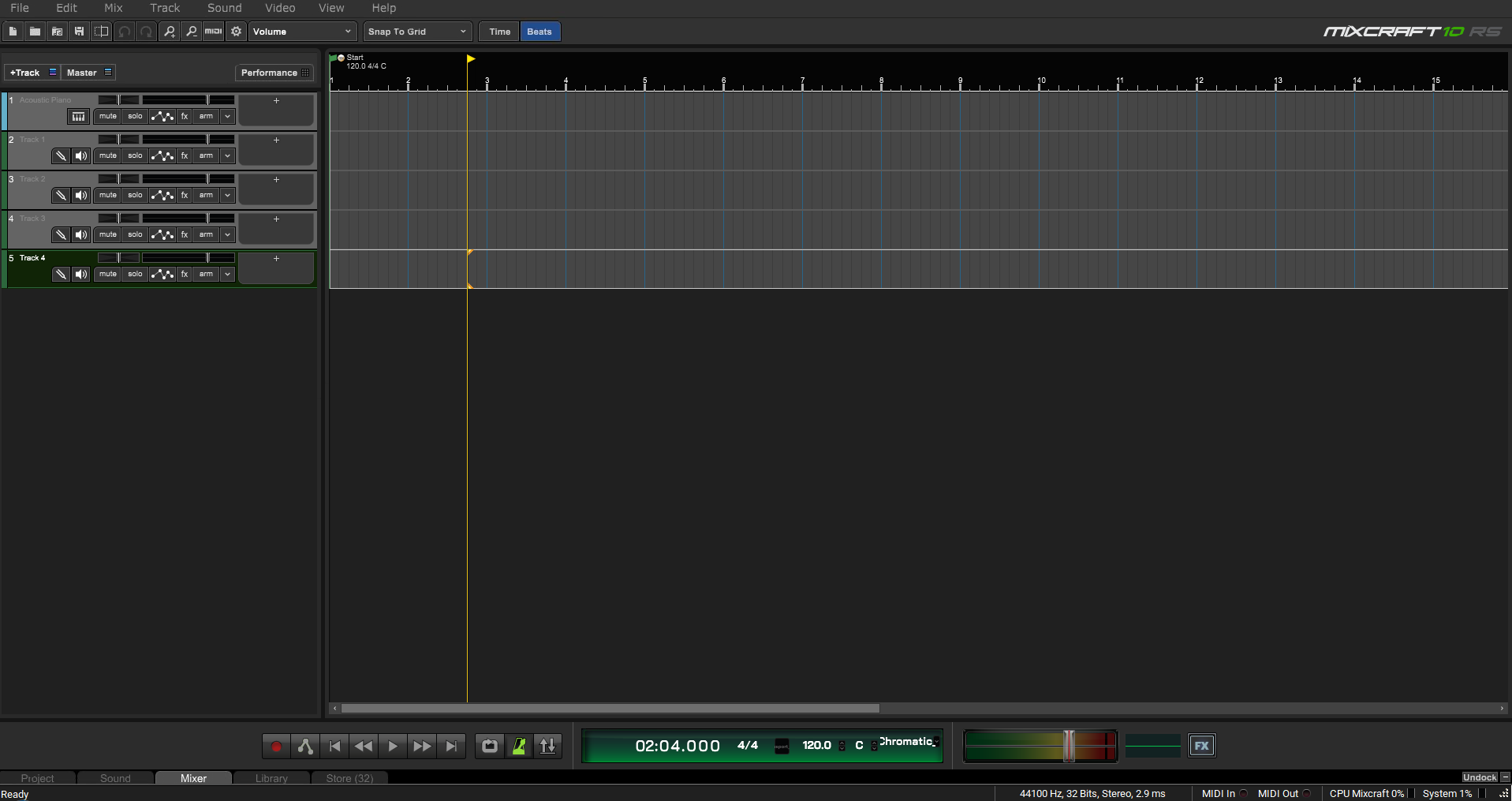
Task: Open the +Track list menu arrow
Action: point(53,72)
